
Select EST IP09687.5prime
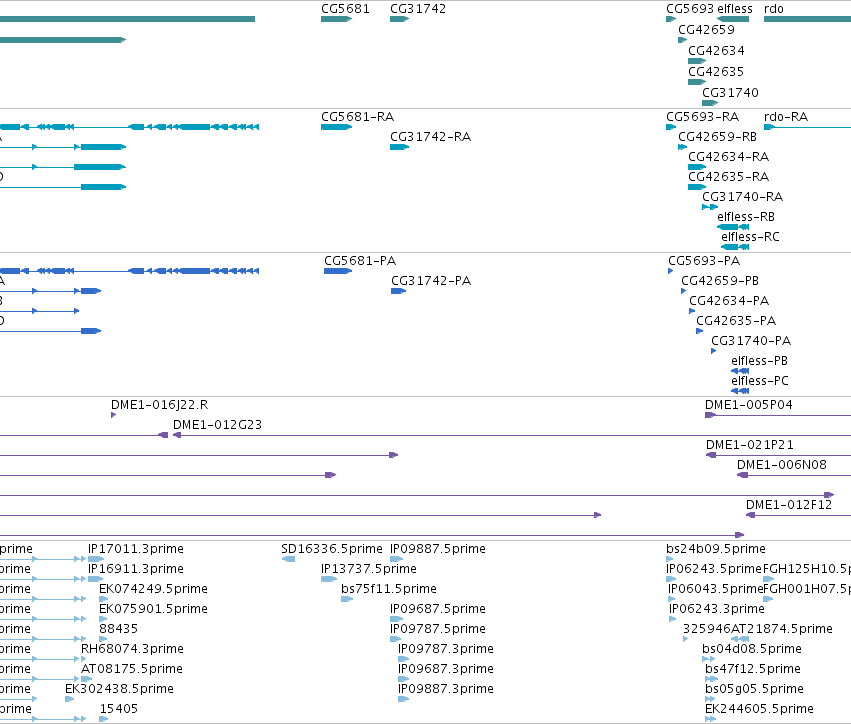click(397, 619)
